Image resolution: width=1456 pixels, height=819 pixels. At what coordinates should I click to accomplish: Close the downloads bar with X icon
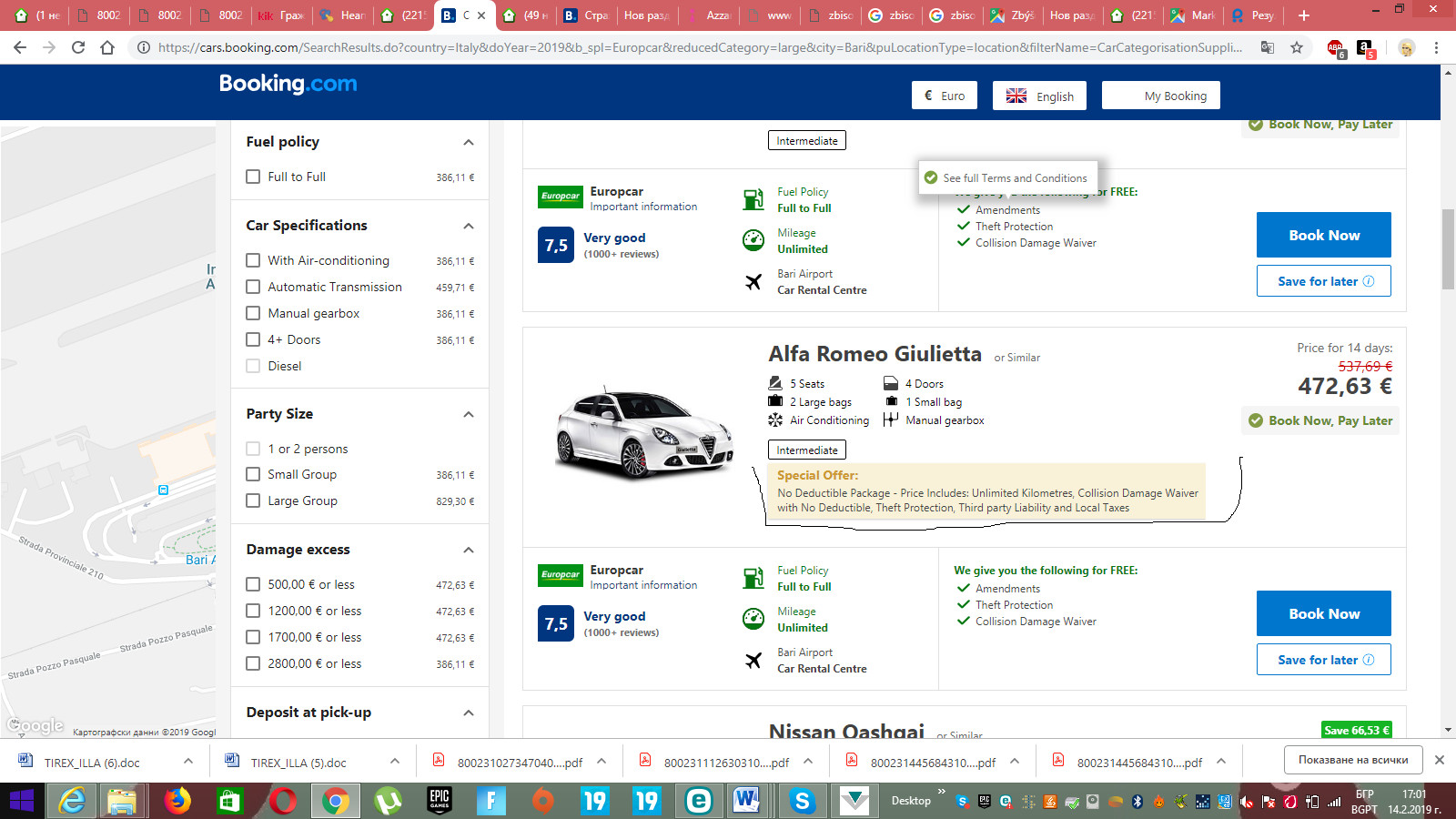[x=1439, y=760]
